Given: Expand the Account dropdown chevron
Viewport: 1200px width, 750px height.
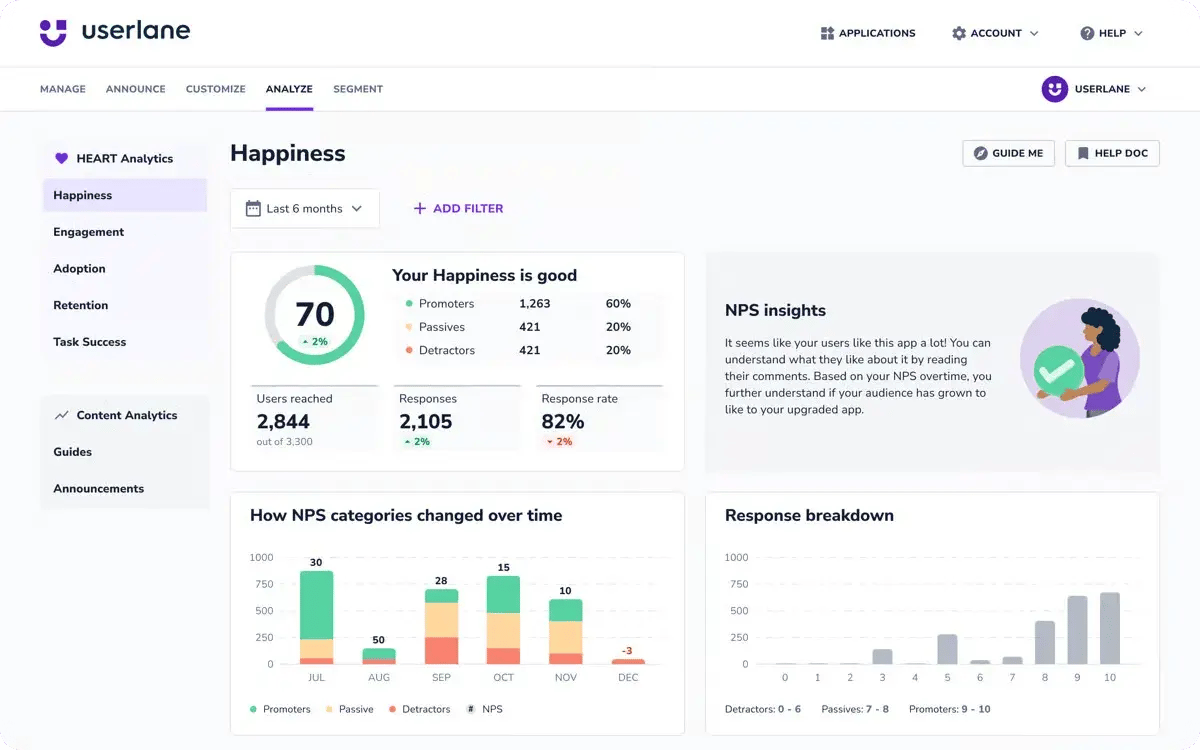Looking at the screenshot, I should point(1034,33).
